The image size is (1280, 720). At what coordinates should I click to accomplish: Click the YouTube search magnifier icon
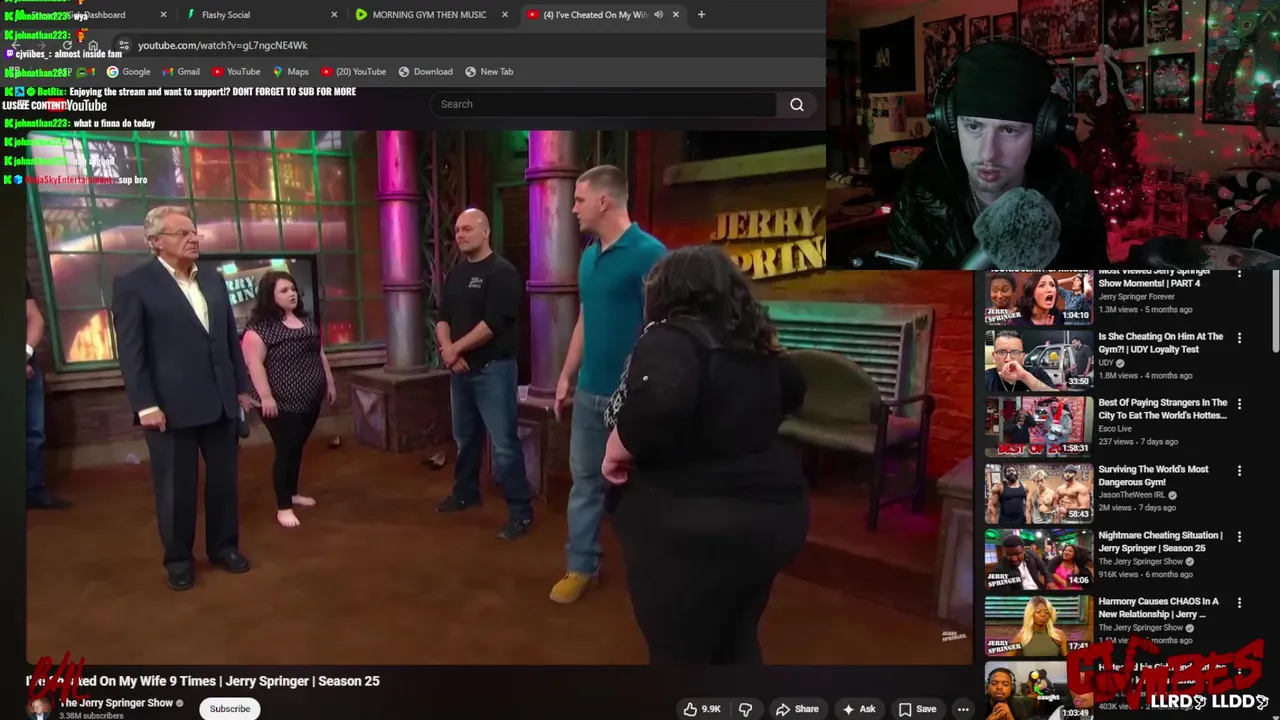click(797, 104)
